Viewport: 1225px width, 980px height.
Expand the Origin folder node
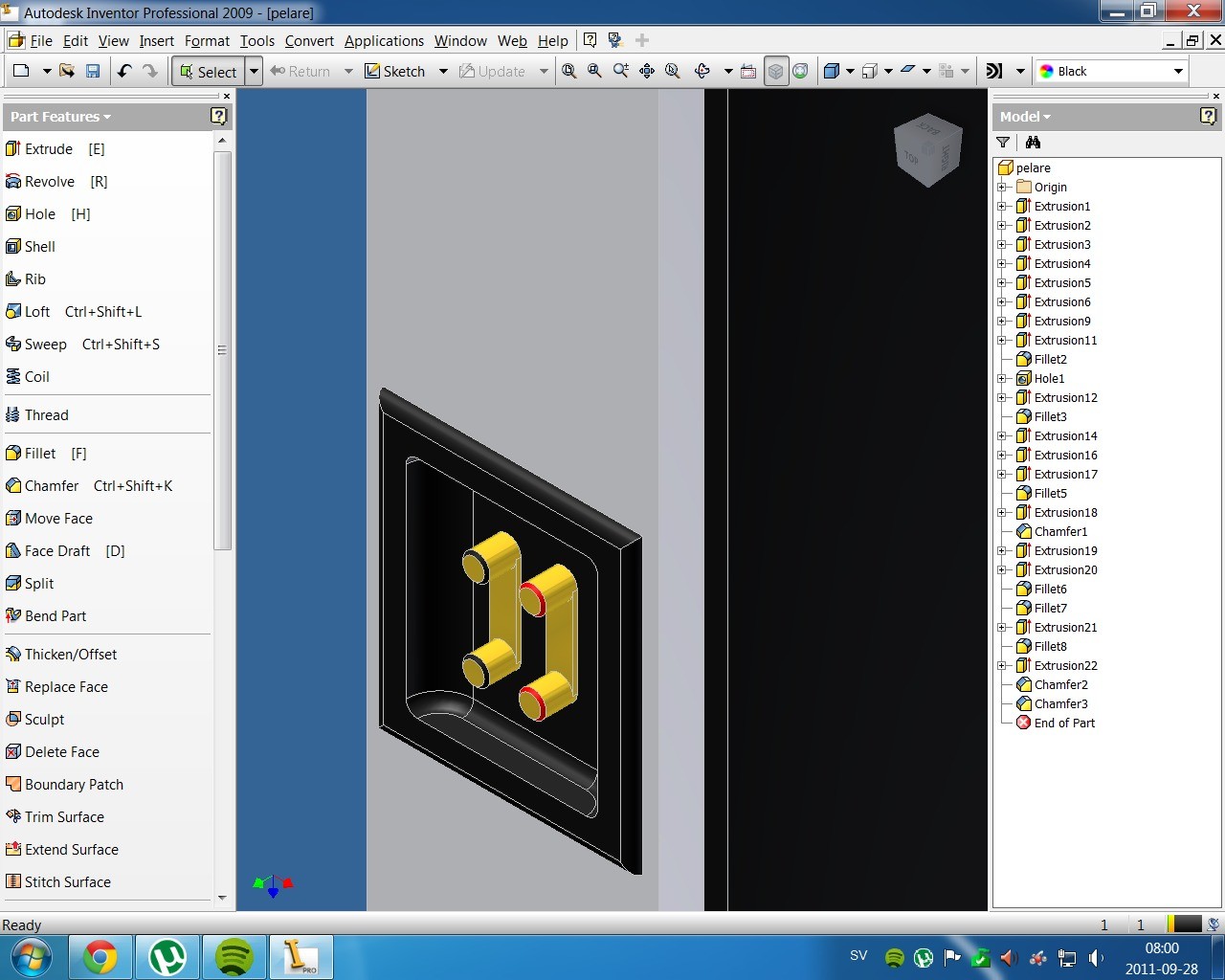point(1001,187)
